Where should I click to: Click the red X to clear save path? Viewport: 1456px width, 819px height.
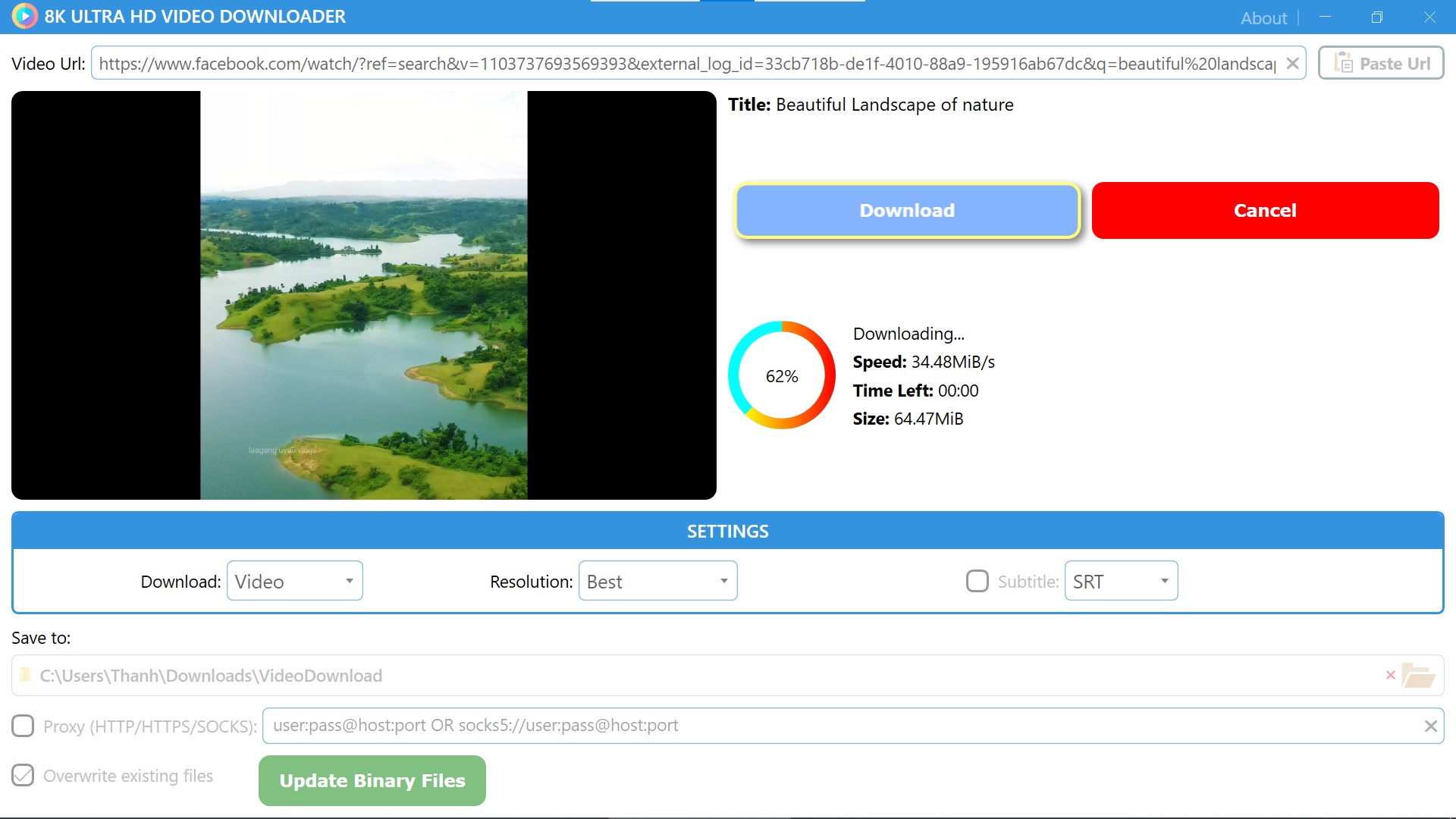(x=1390, y=675)
